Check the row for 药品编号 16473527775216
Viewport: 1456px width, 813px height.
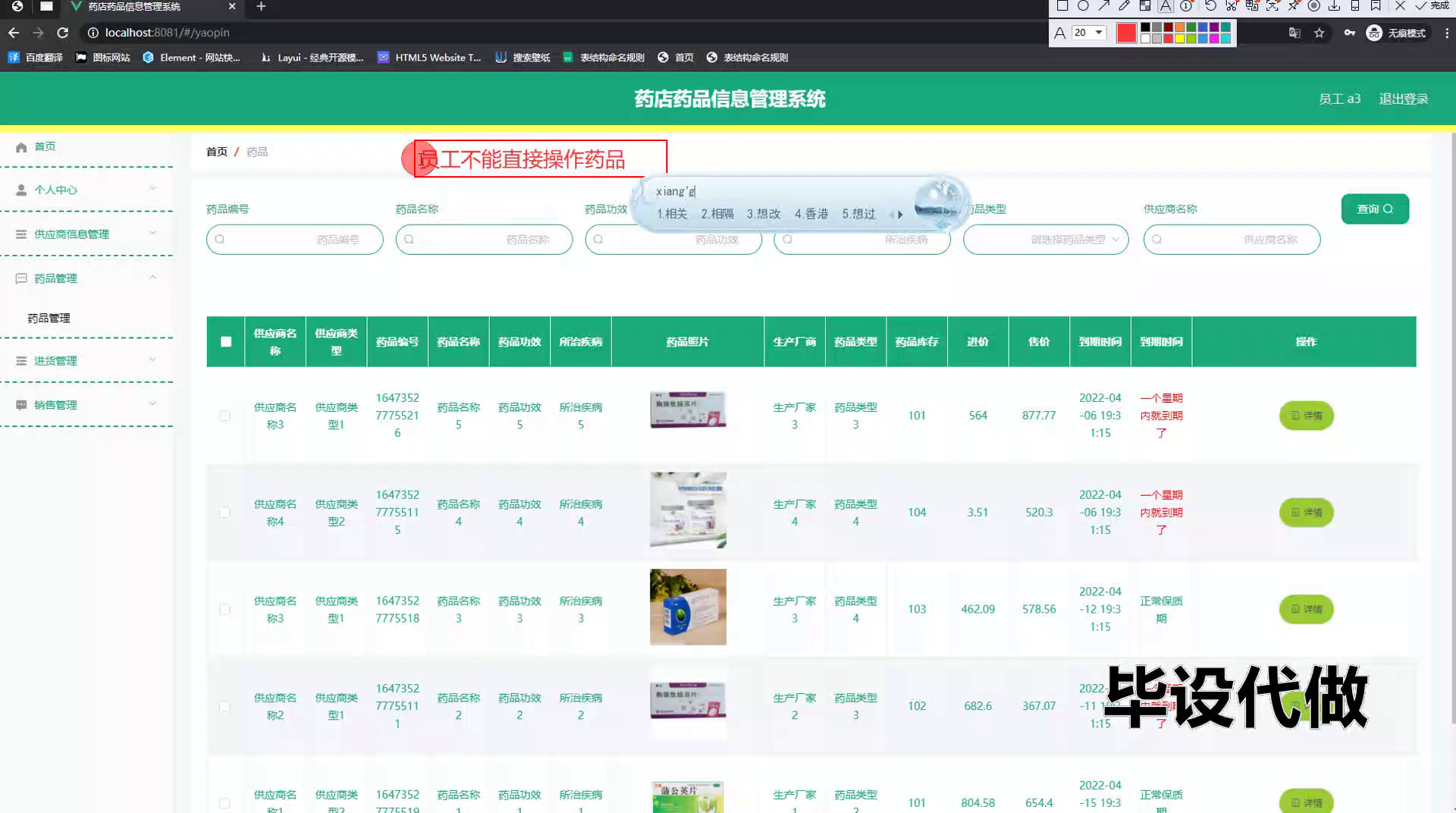(x=224, y=416)
